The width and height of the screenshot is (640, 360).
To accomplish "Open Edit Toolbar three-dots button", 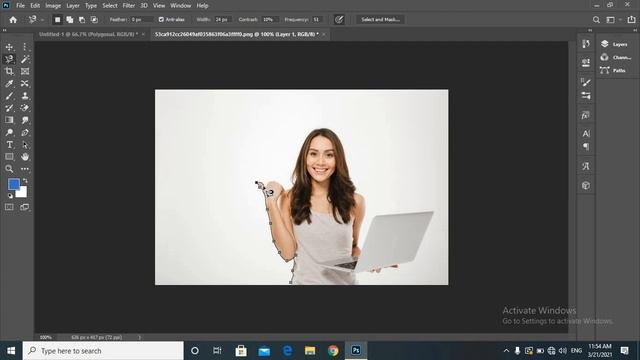I will [x=25, y=169].
